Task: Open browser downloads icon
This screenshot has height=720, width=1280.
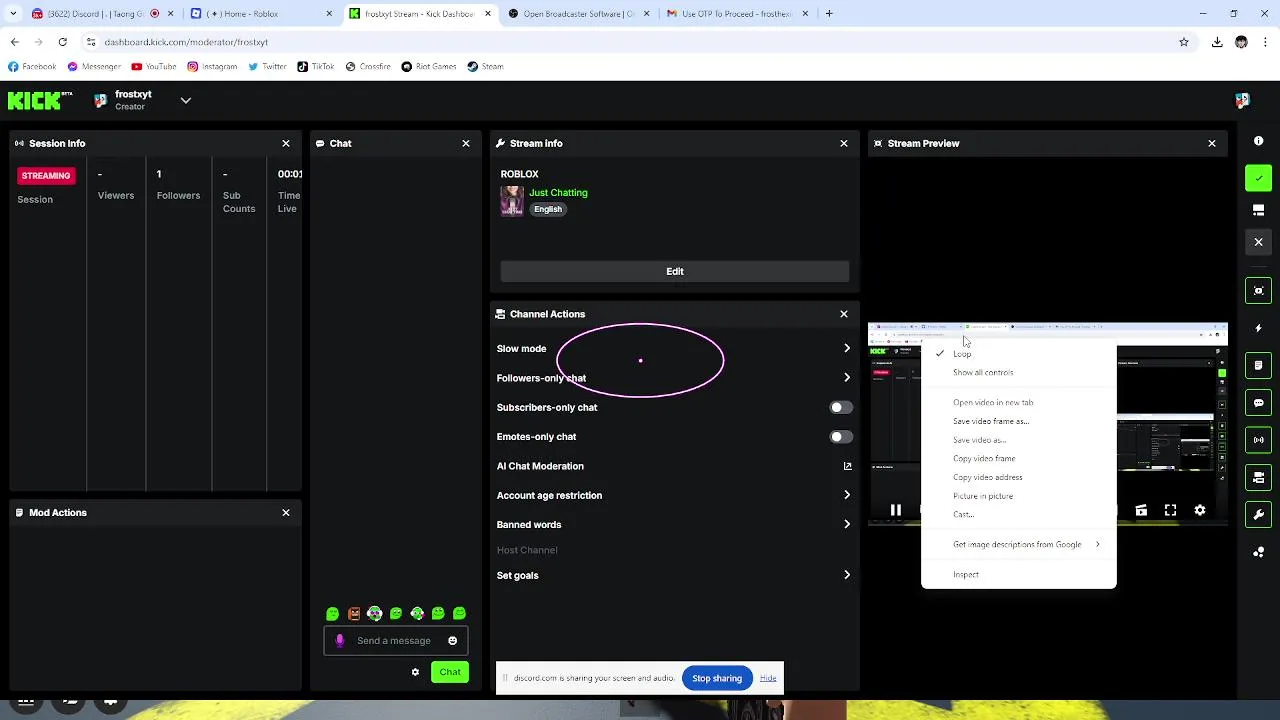Action: point(1217,42)
